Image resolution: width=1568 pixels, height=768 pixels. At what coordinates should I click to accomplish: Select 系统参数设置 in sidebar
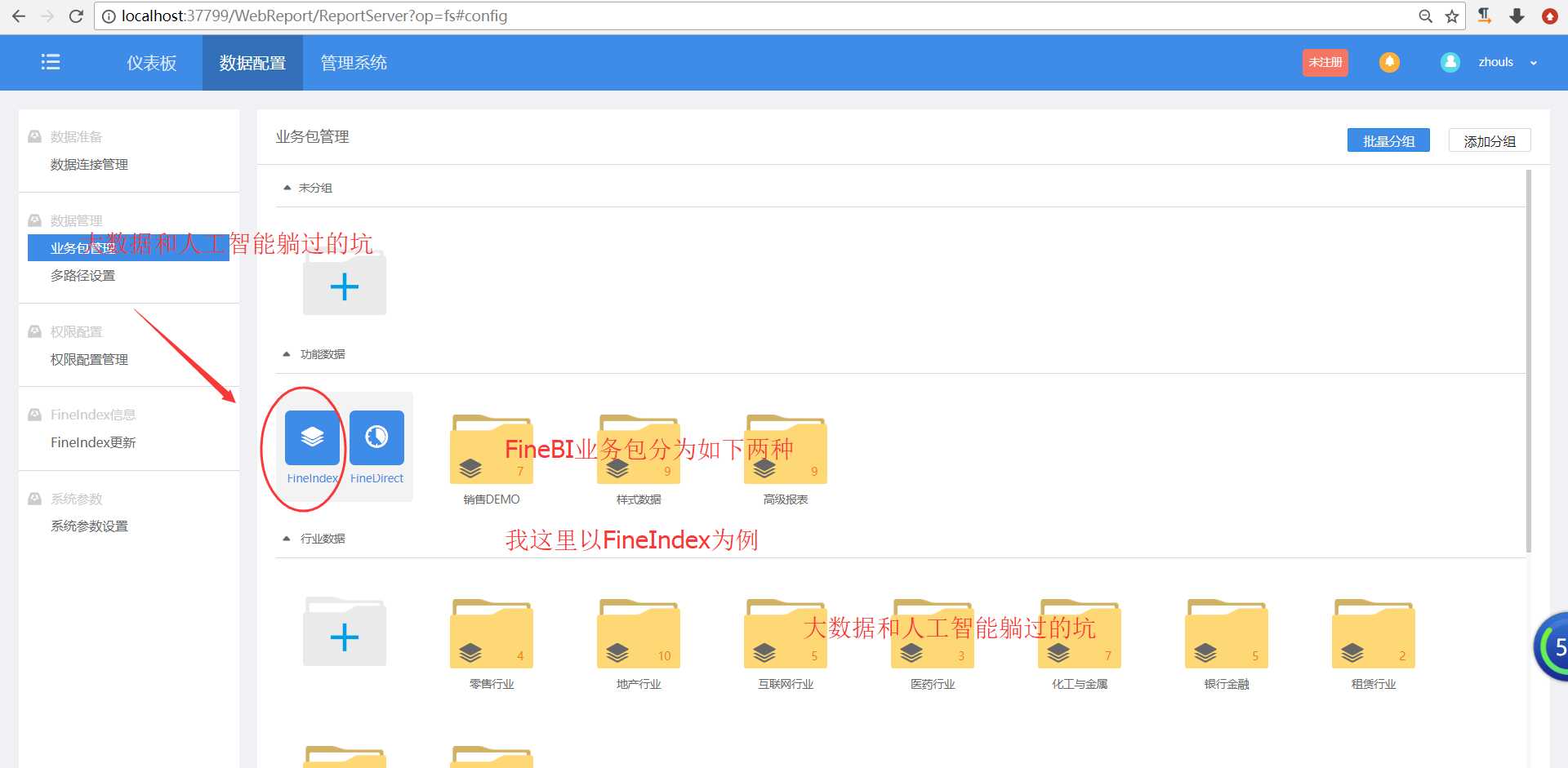89,526
